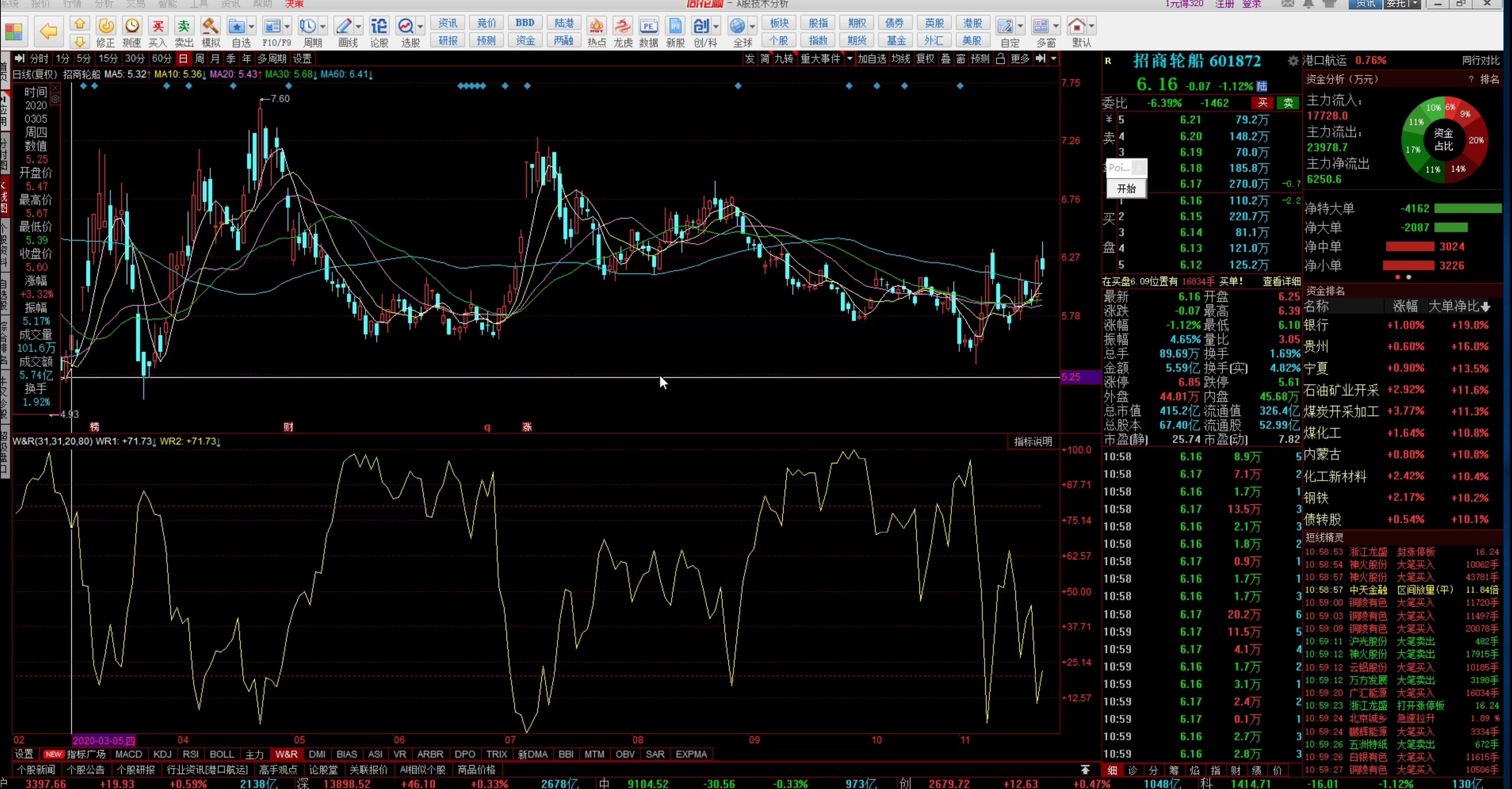
Task: Open the 新股 IPO icon
Action: 676,32
